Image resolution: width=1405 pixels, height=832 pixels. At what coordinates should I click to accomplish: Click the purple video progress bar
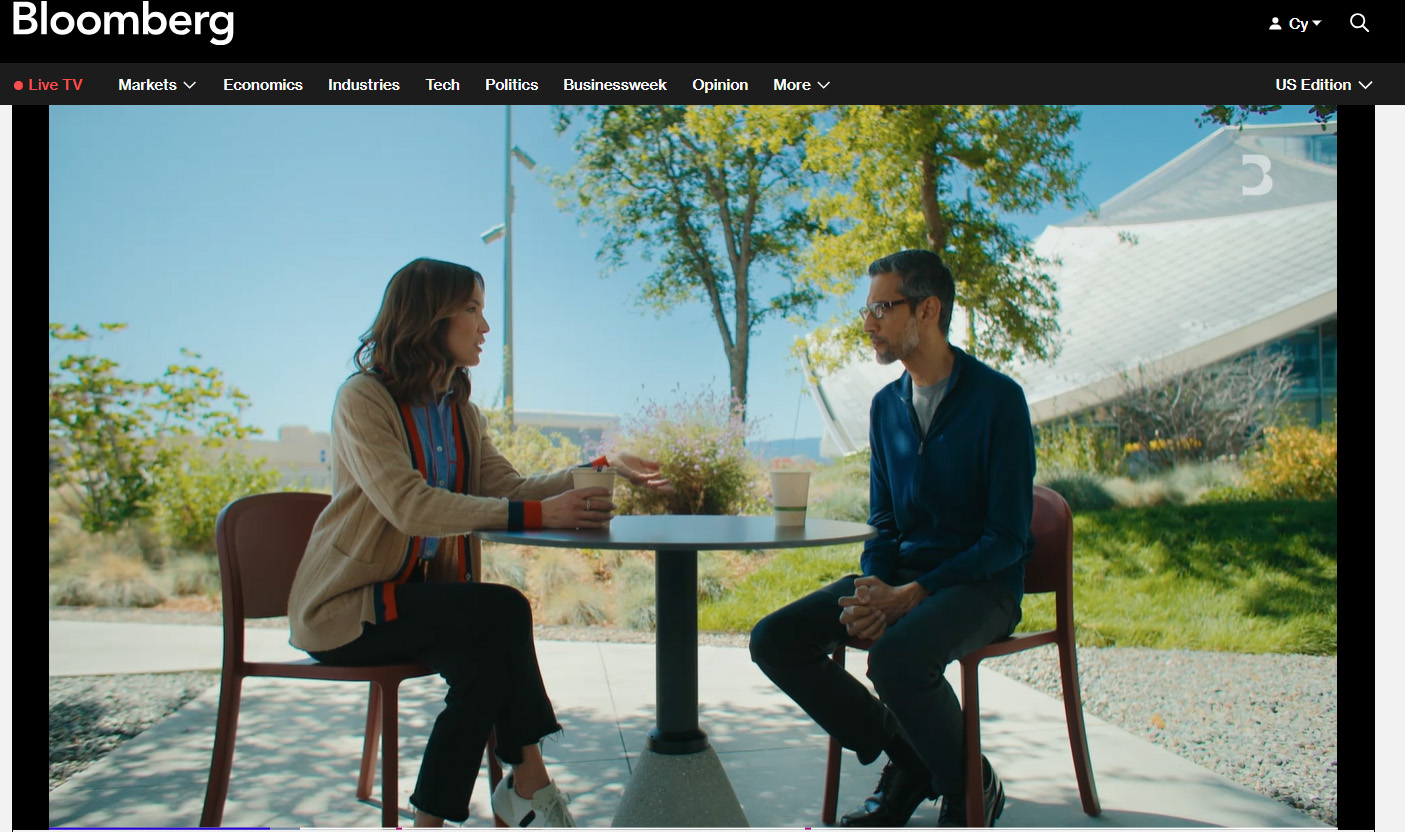tap(160, 828)
